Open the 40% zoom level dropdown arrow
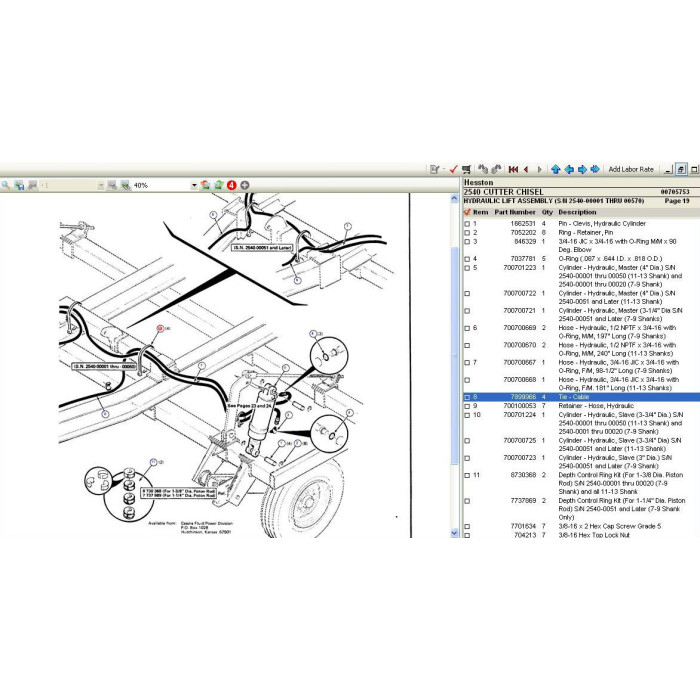The height and width of the screenshot is (700, 700). click(194, 185)
